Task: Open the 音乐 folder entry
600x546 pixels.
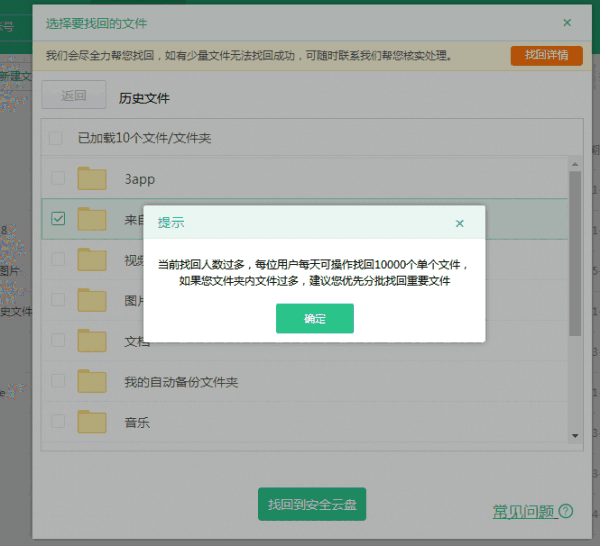Action: pos(137,422)
